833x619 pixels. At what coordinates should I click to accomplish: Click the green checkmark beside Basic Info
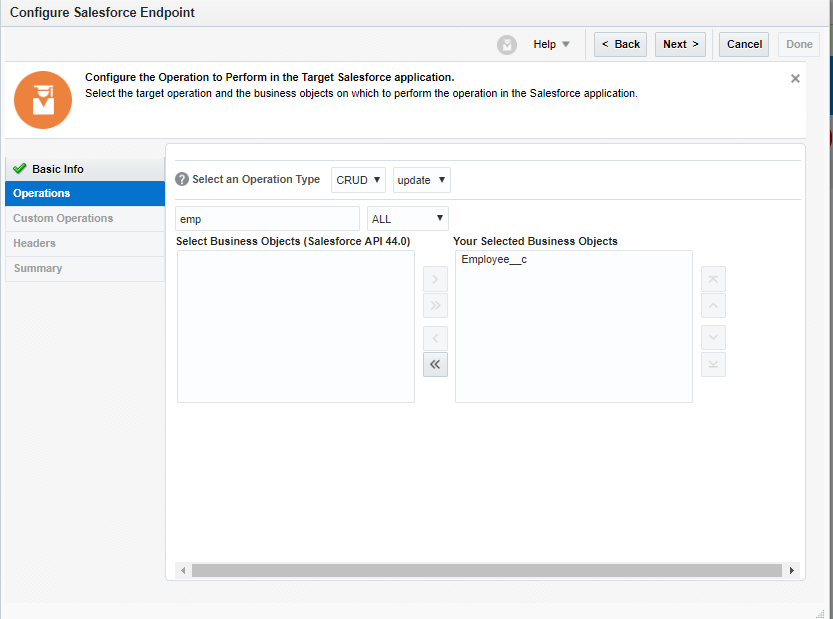coord(20,168)
